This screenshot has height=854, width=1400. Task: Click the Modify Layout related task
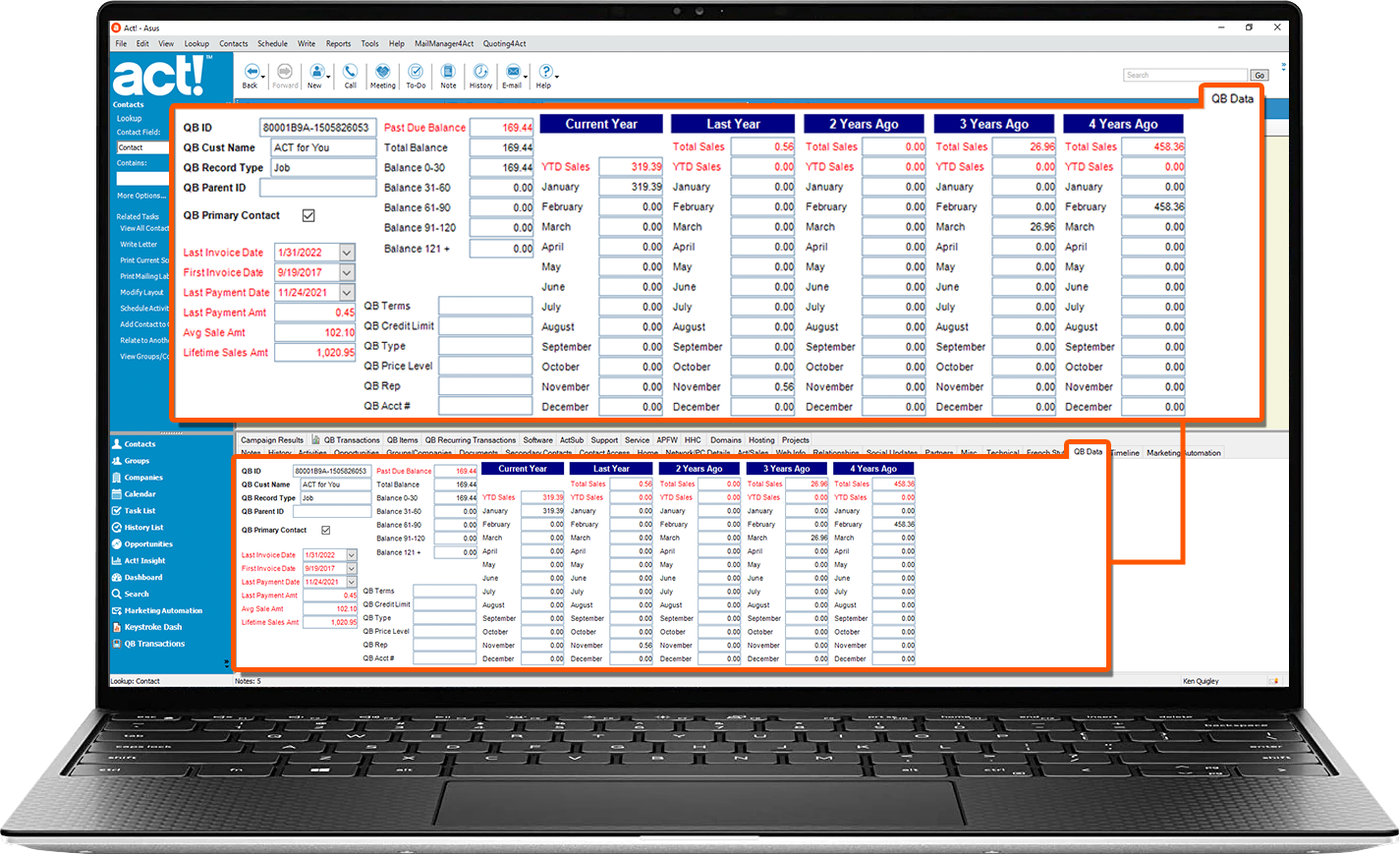click(141, 292)
